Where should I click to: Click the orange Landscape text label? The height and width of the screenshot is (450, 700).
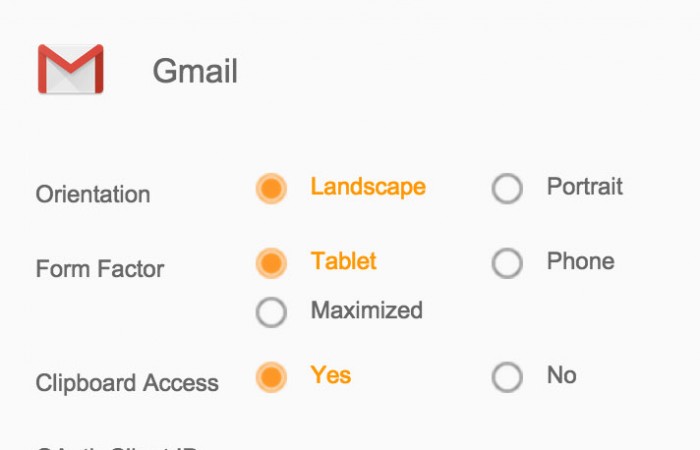(x=368, y=187)
